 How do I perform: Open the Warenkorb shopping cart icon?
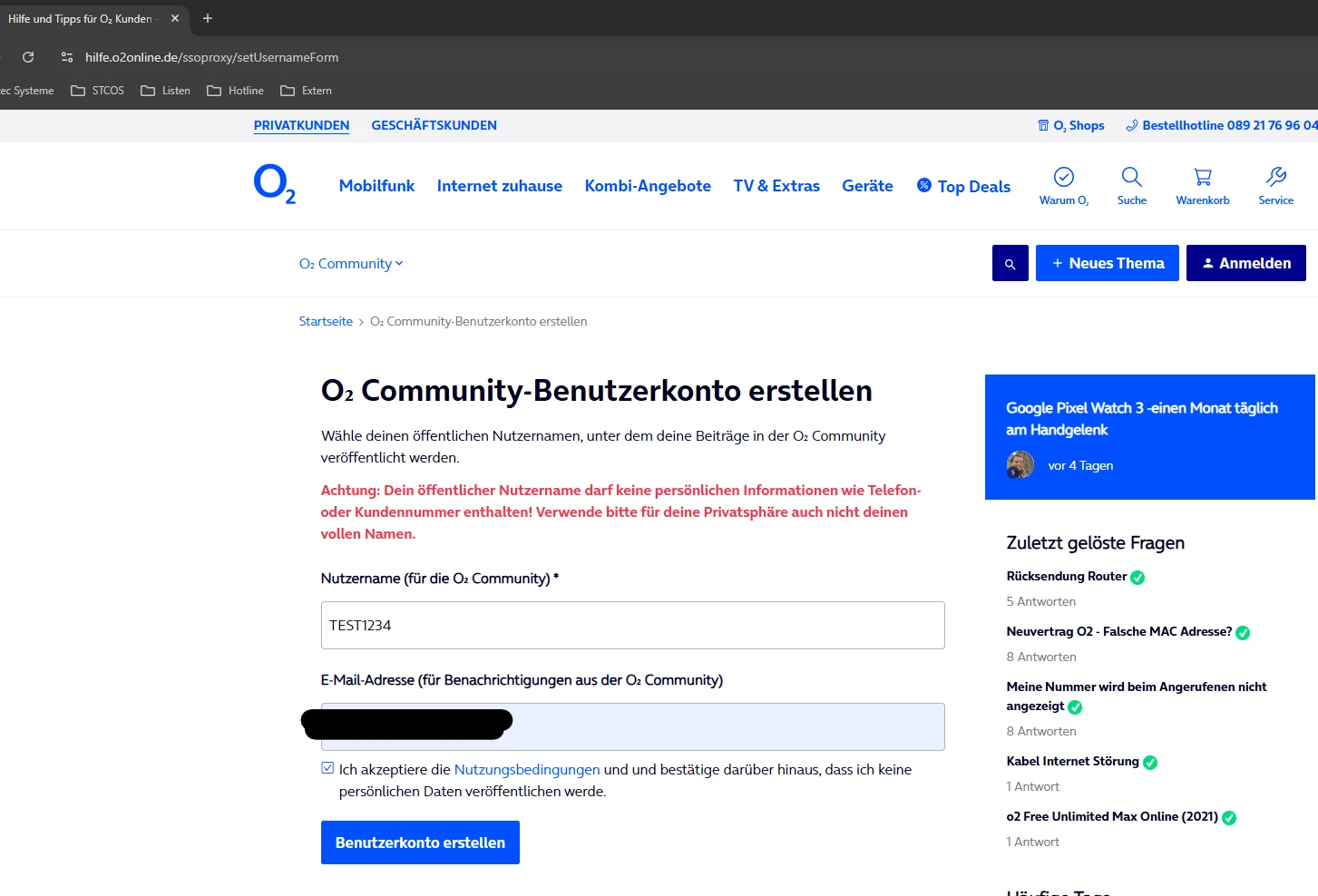[x=1203, y=177]
